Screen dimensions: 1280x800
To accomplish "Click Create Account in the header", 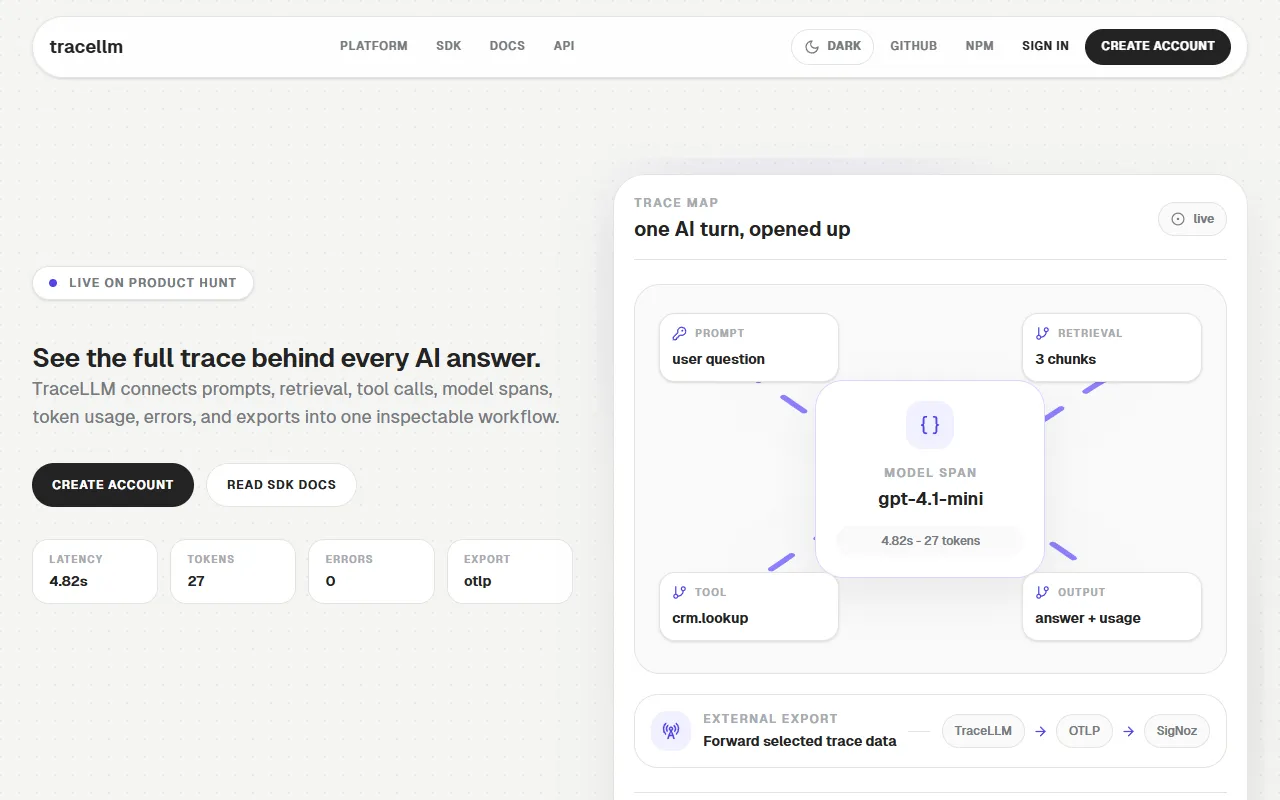I will click(x=1158, y=46).
